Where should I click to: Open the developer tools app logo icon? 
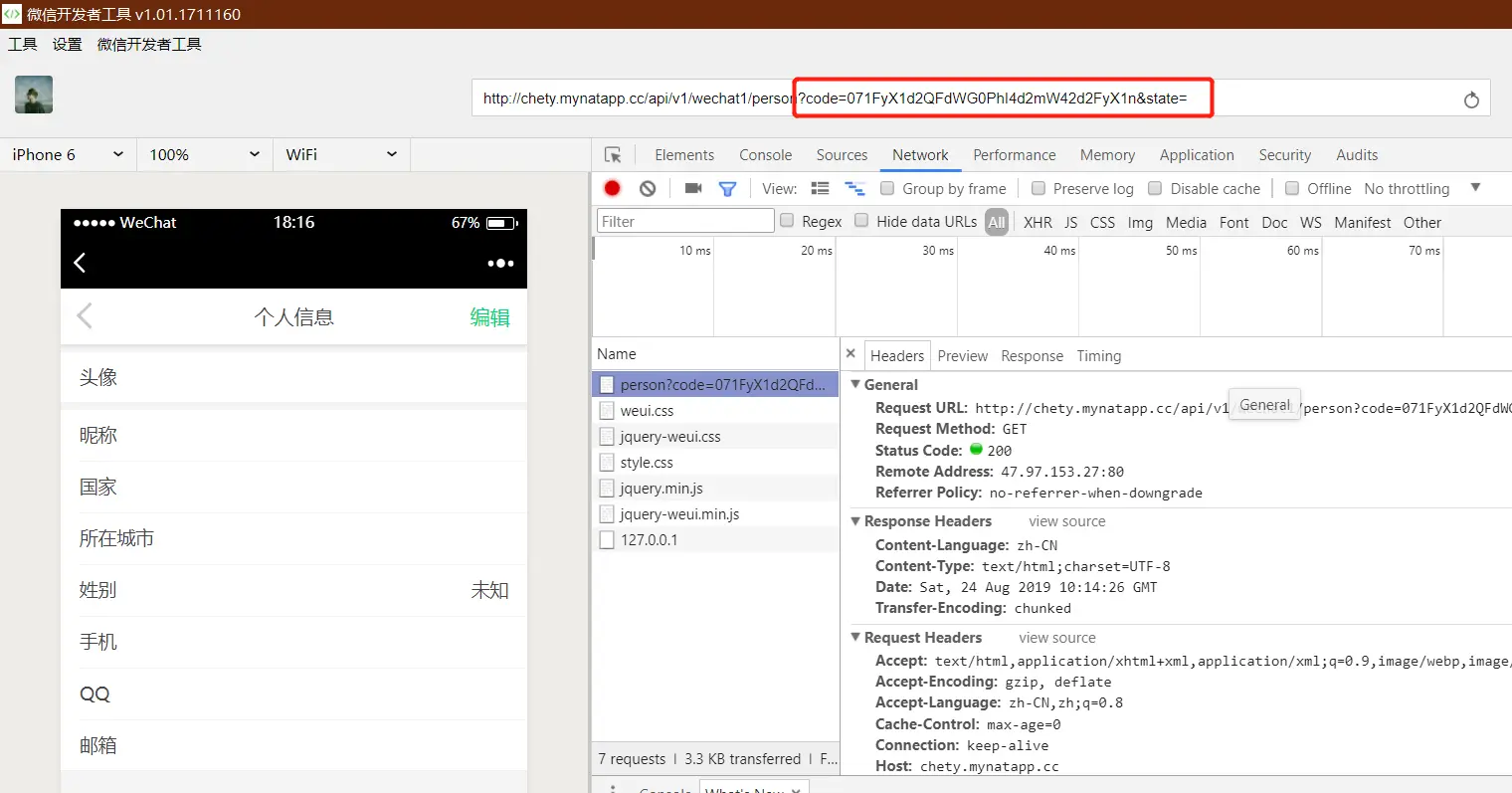tap(11, 14)
